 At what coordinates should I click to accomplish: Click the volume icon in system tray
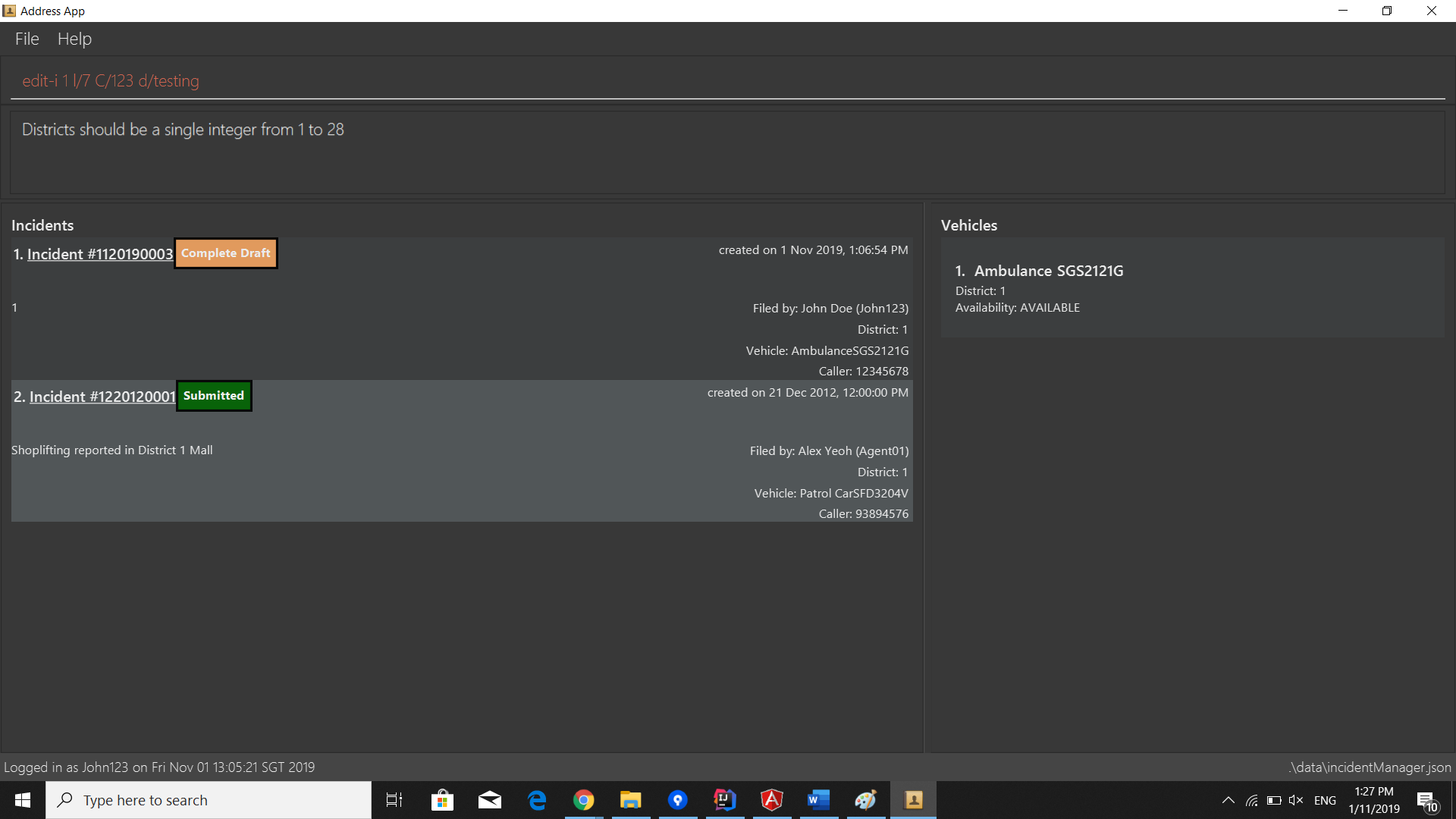[x=1294, y=799]
